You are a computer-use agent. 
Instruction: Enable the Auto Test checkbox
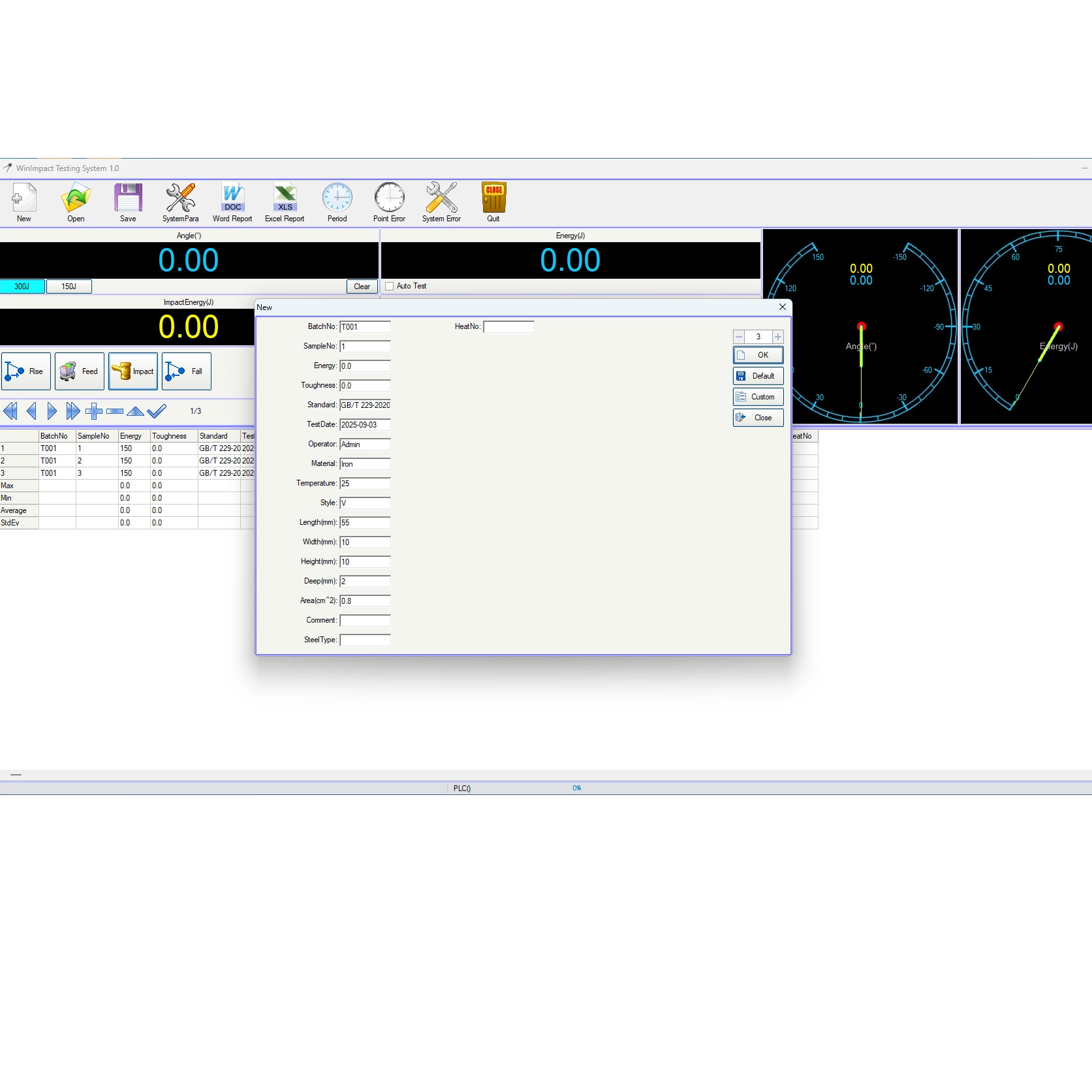click(x=390, y=286)
